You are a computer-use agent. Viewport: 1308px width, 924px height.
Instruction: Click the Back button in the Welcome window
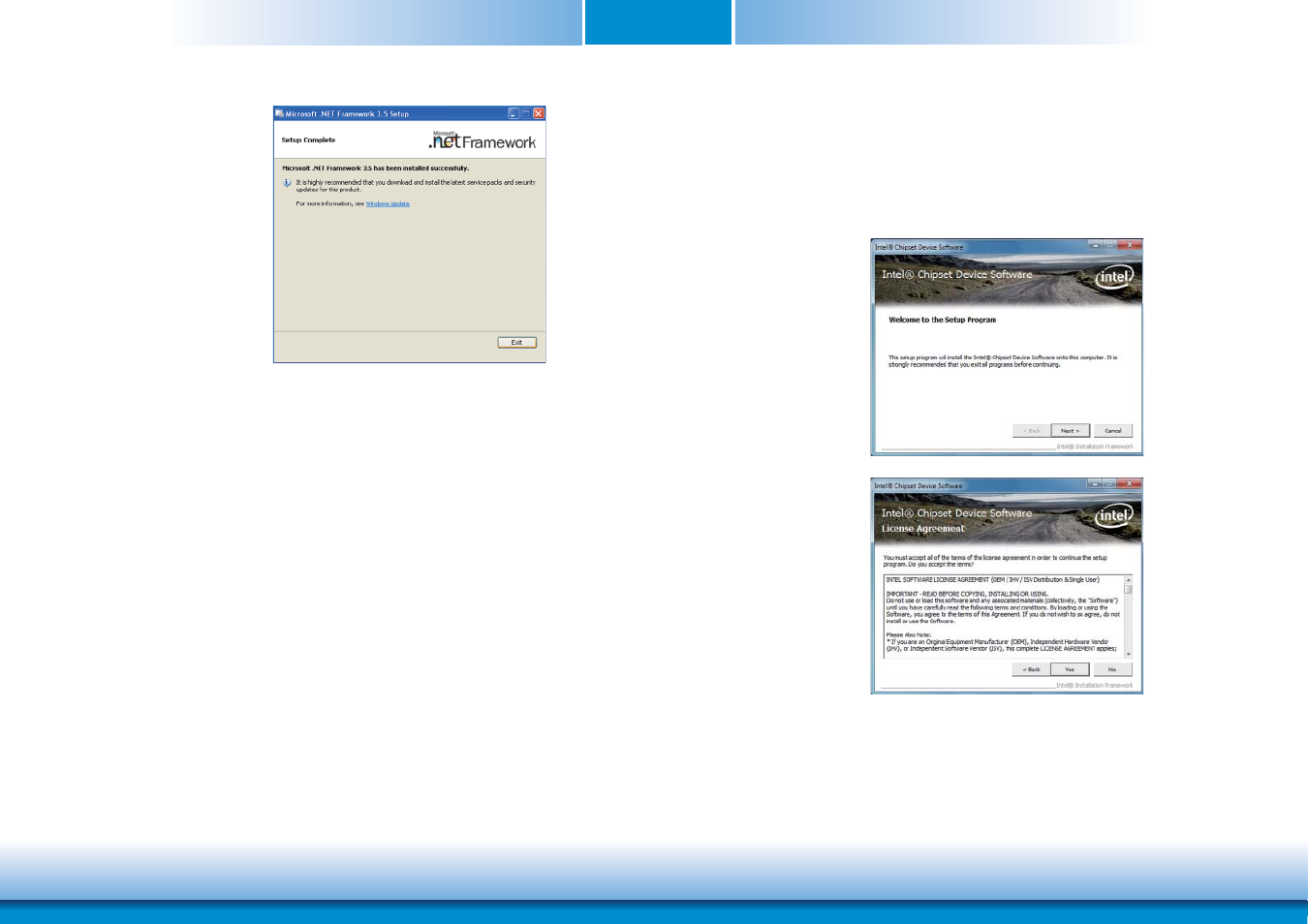[x=1032, y=431]
